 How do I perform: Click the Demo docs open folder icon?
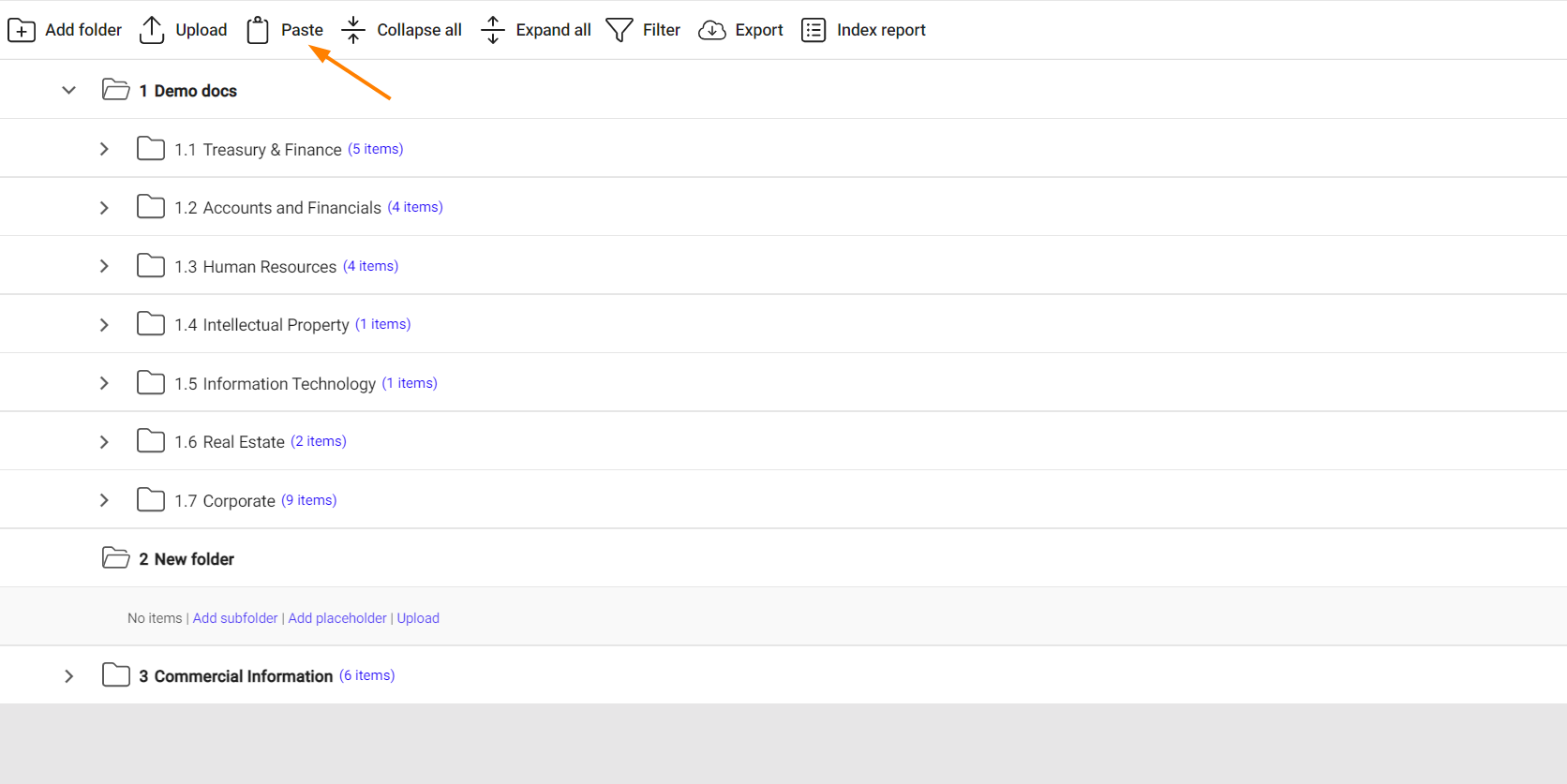click(116, 90)
